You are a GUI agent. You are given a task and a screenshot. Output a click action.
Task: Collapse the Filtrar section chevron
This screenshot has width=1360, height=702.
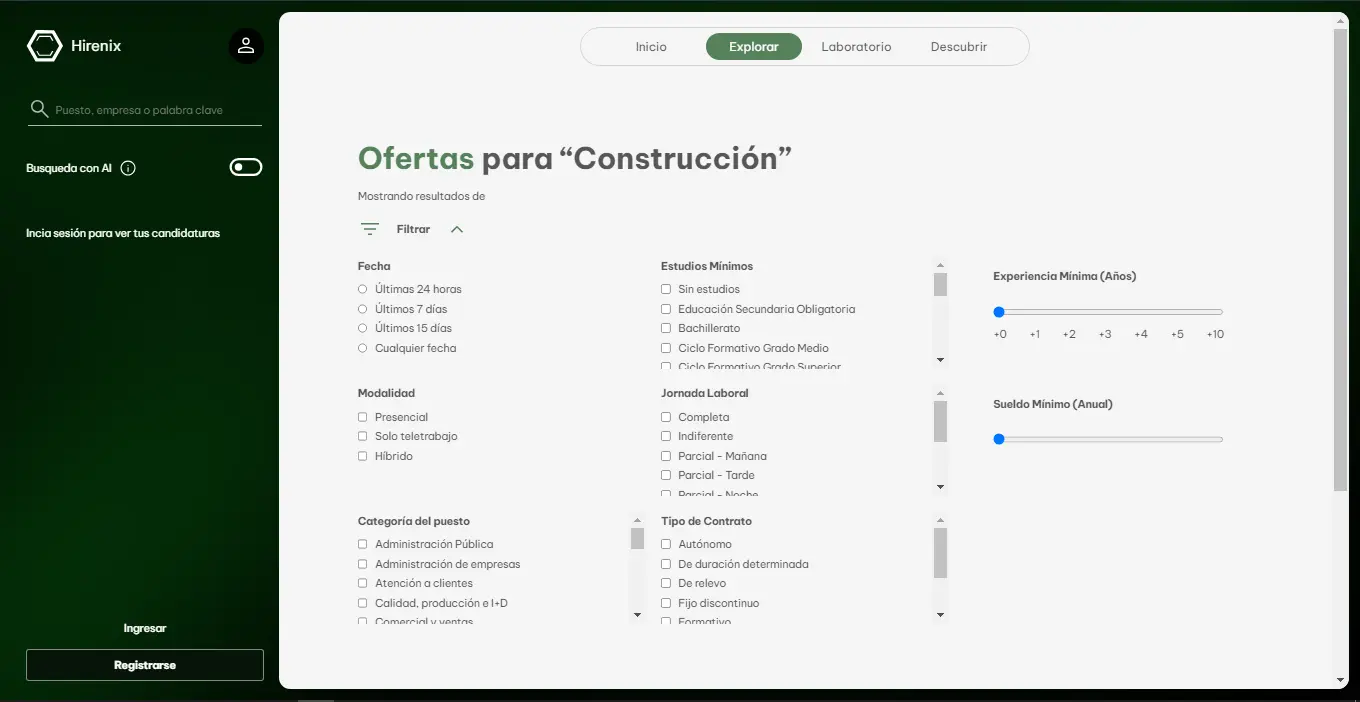[457, 228]
